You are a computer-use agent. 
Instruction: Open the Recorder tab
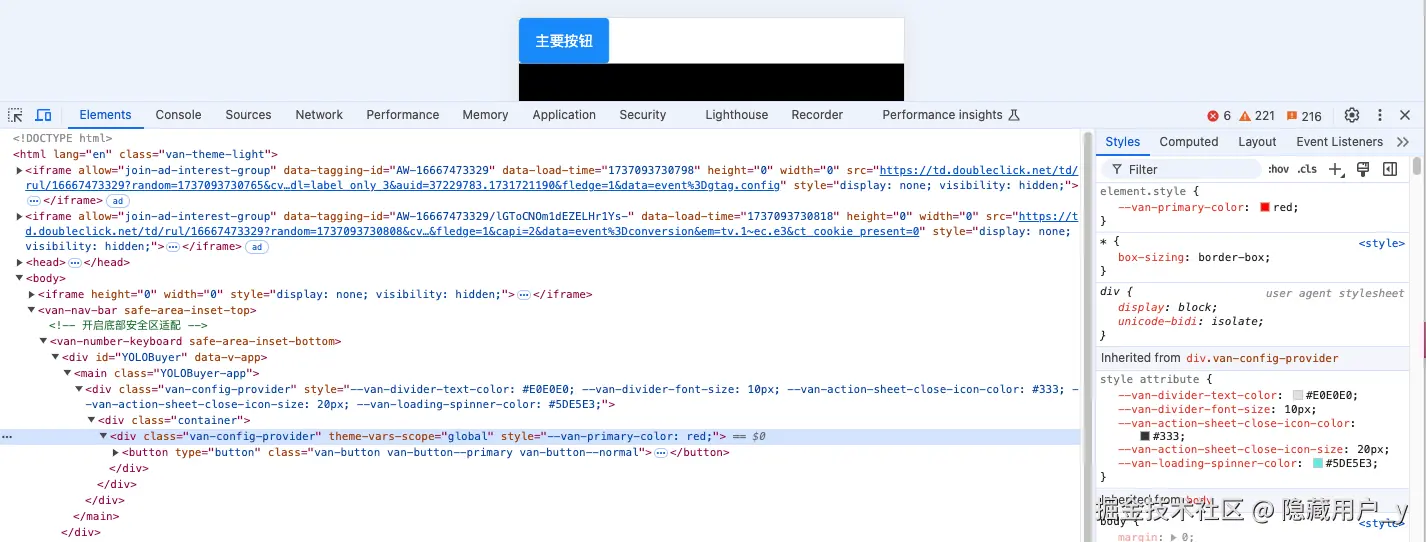click(817, 115)
